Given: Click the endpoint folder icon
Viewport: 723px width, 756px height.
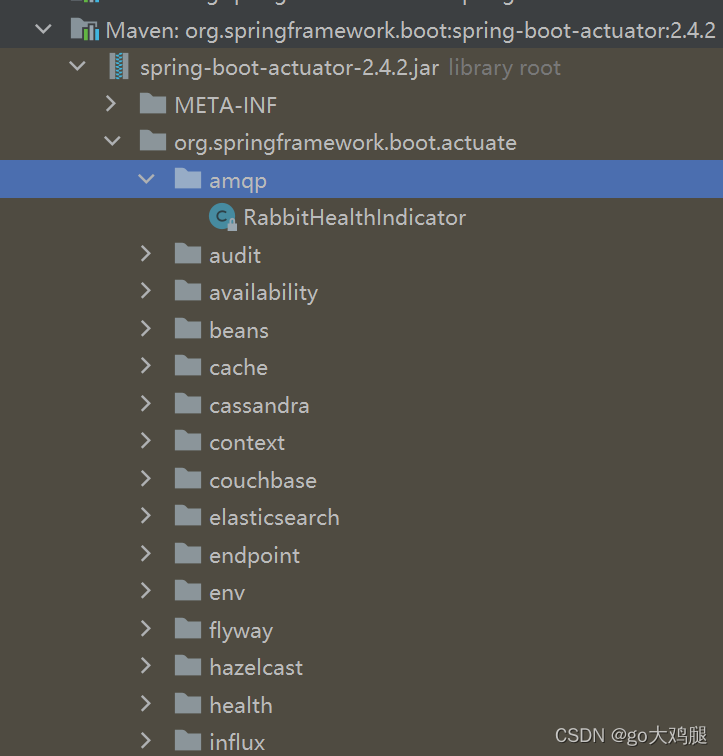Looking at the screenshot, I should click(x=187, y=553).
